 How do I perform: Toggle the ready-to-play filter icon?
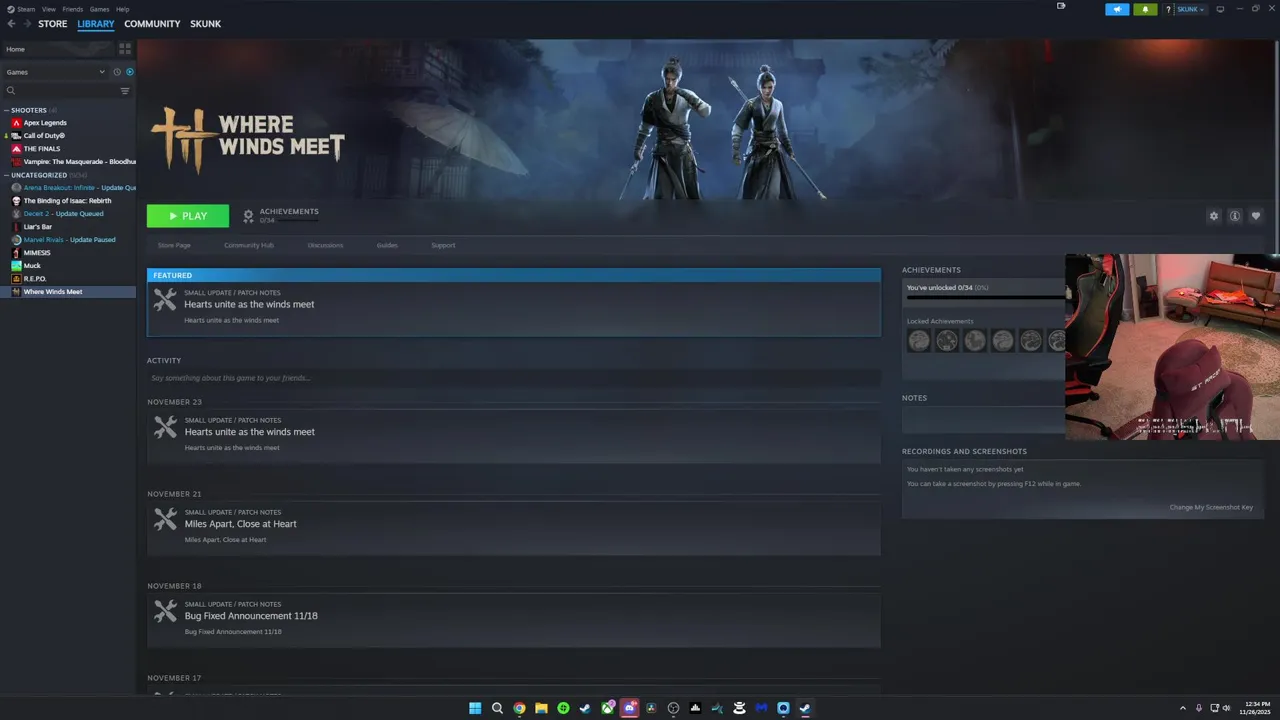pos(130,72)
